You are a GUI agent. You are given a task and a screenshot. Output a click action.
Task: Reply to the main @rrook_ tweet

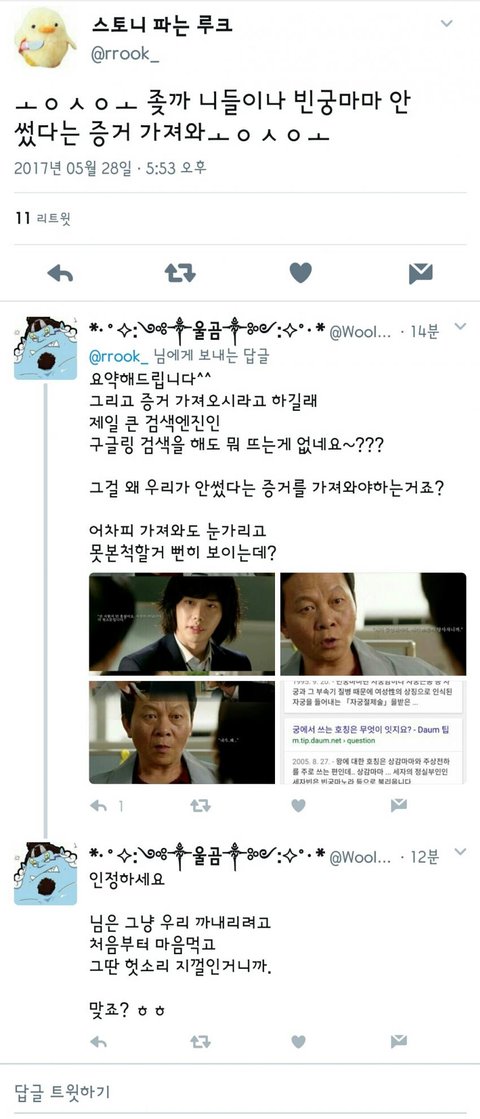point(60,273)
